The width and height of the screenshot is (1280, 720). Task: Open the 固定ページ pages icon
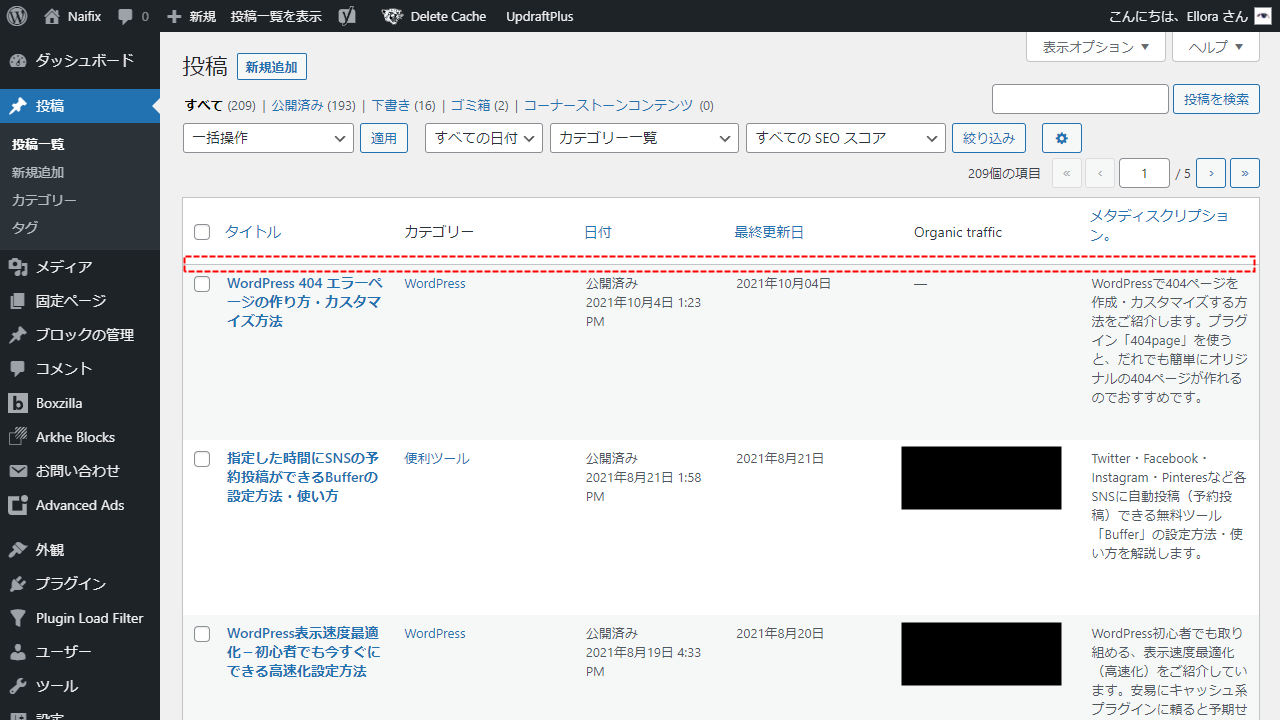coord(17,301)
